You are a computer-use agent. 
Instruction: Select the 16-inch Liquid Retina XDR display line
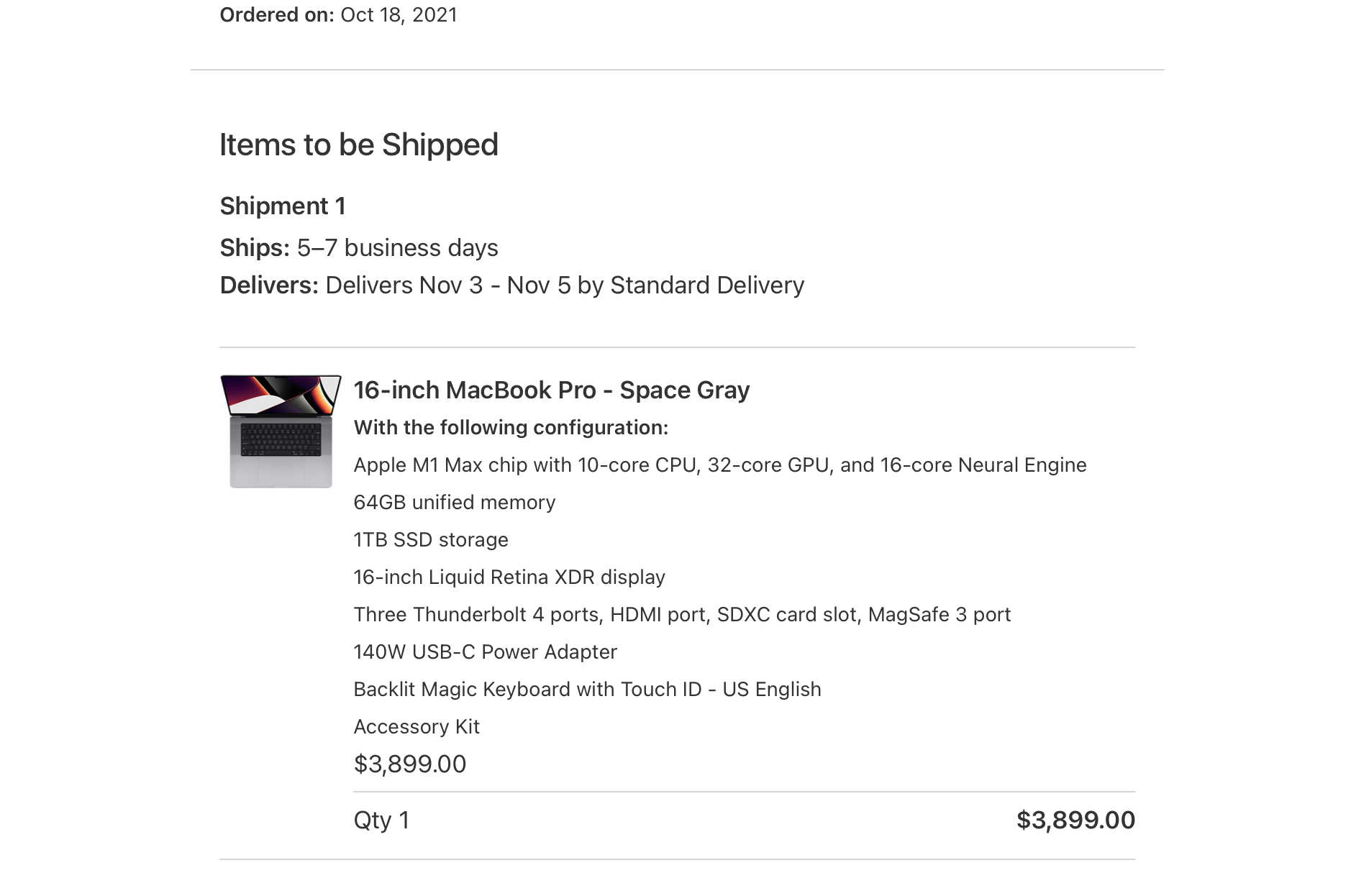[509, 577]
